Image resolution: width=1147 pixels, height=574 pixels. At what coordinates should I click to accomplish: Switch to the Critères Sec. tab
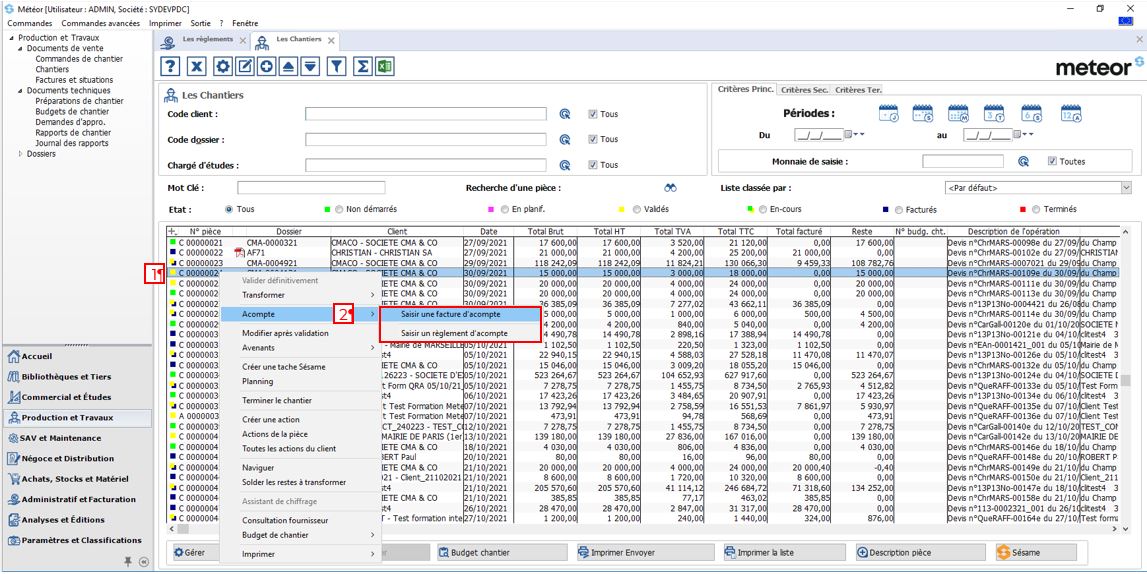click(x=805, y=90)
